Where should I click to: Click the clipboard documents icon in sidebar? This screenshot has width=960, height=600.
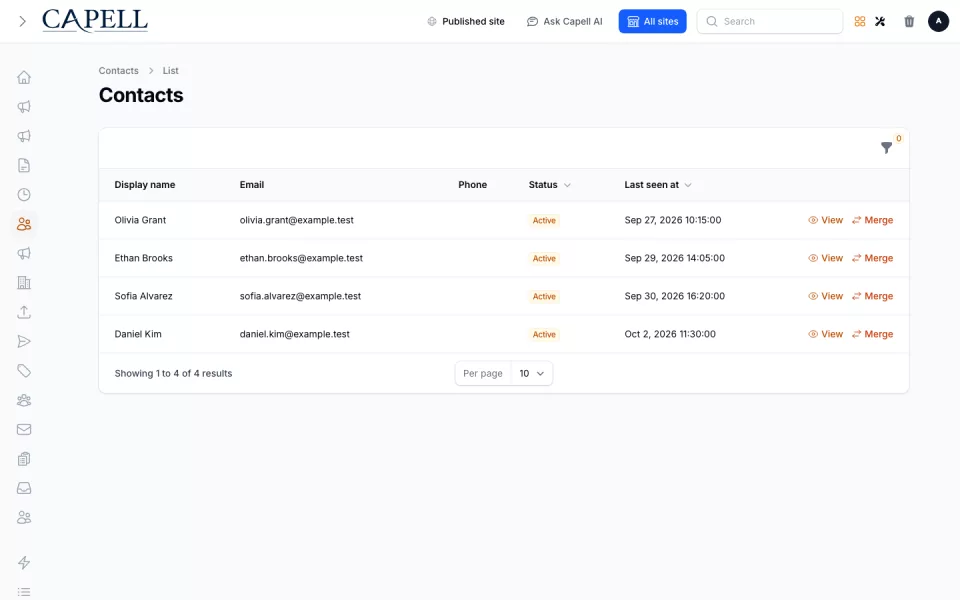[x=24, y=459]
